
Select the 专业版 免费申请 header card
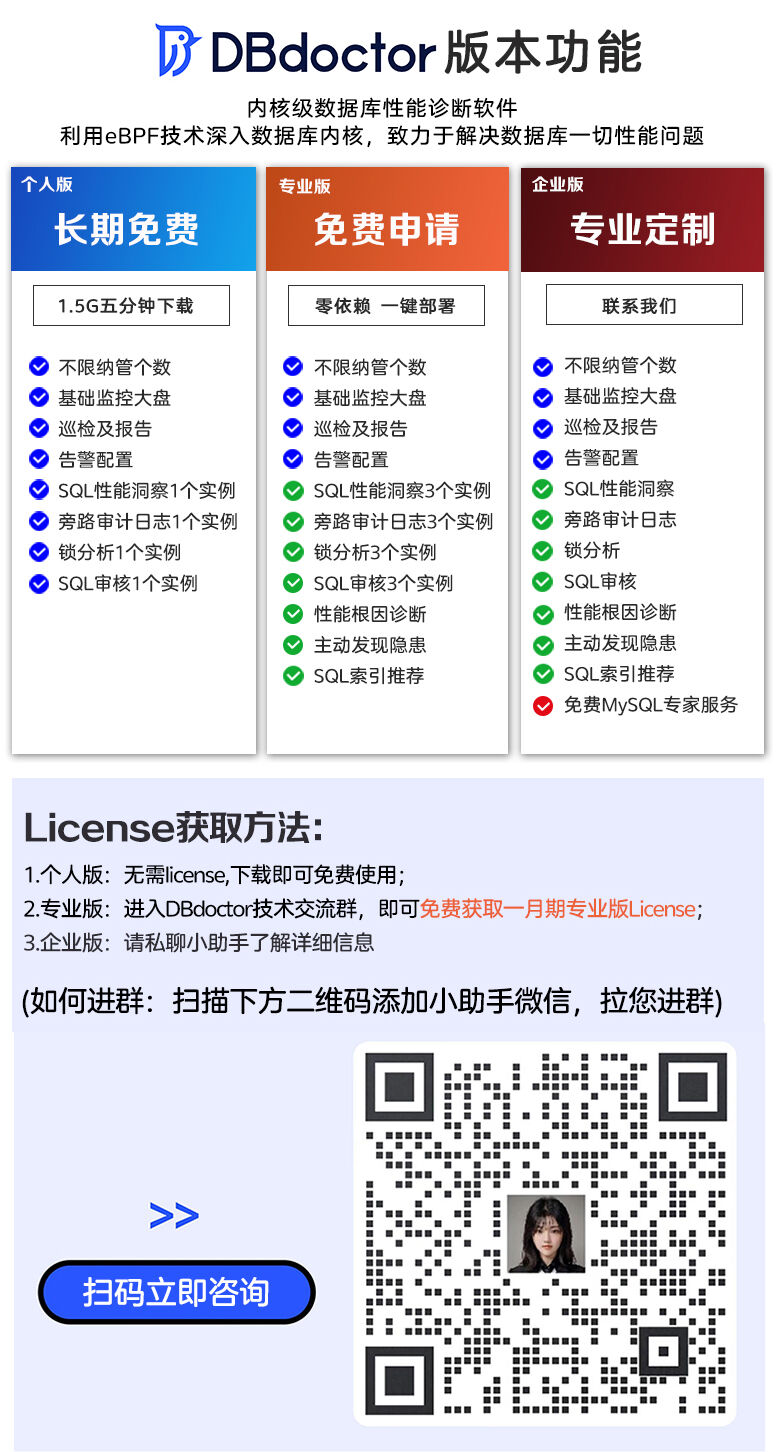pos(388,219)
